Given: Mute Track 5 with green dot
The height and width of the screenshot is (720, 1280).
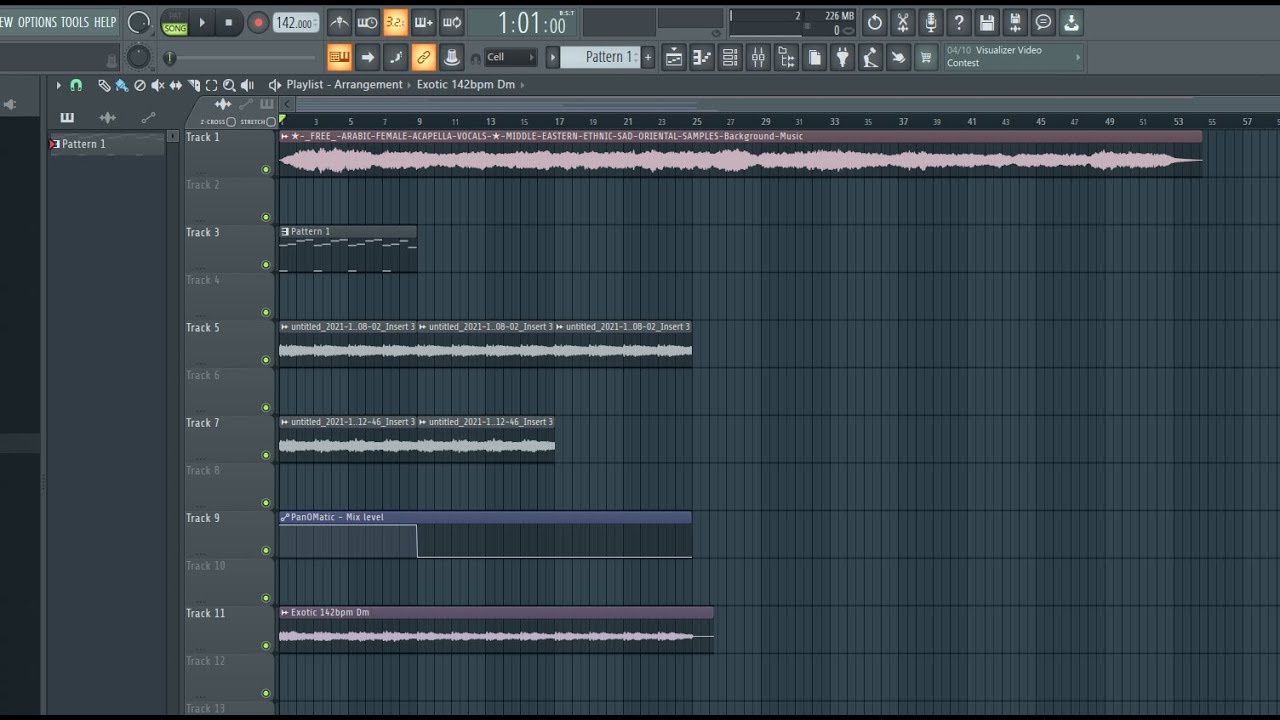Looking at the screenshot, I should click(x=265, y=360).
